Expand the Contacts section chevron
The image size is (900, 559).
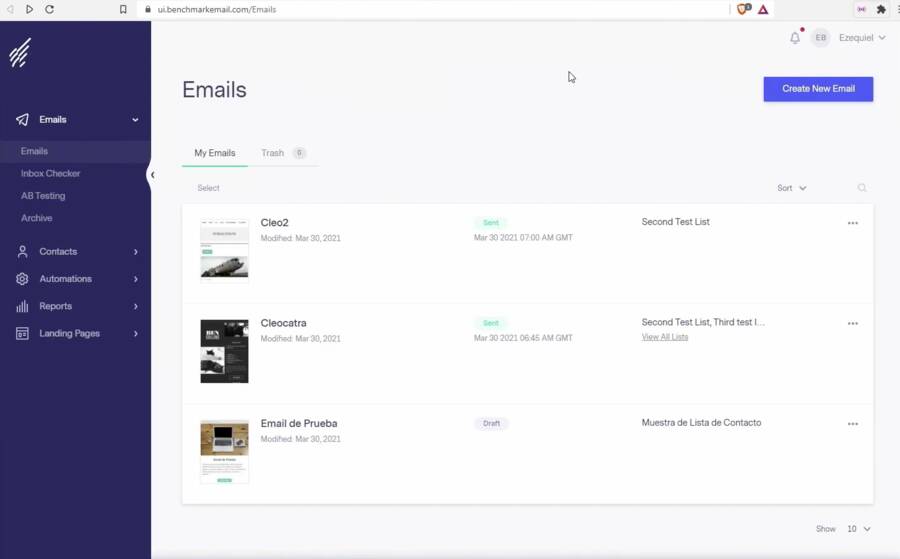[x=136, y=251]
